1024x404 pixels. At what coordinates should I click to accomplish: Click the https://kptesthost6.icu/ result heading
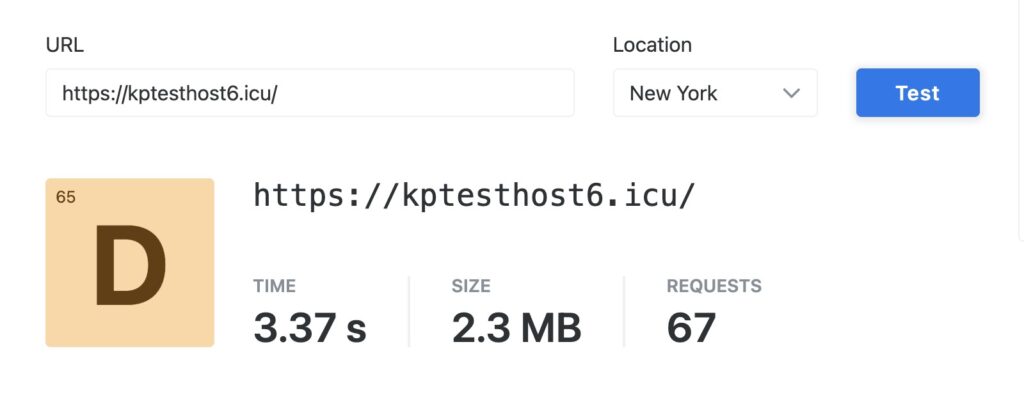point(473,195)
